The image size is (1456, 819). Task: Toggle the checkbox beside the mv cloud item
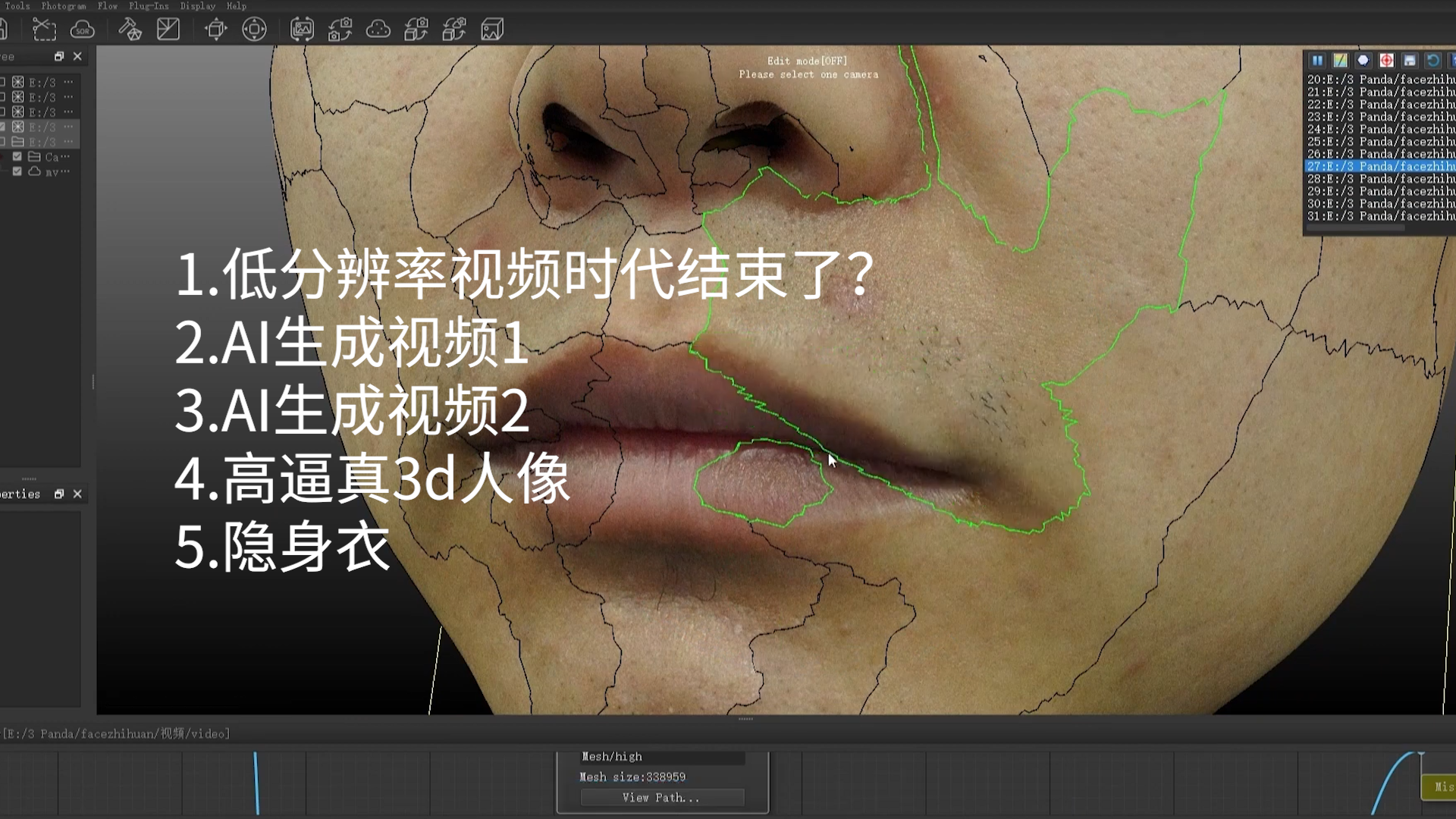17,171
